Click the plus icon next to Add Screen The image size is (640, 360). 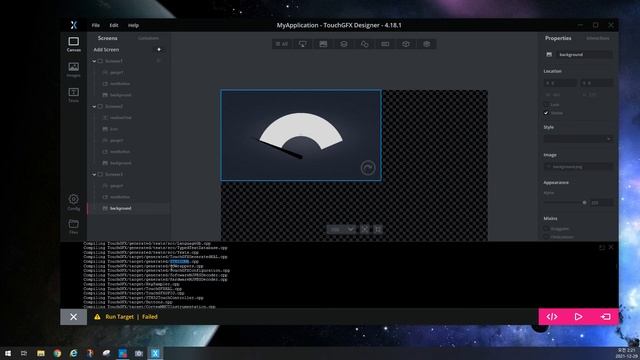coord(159,49)
